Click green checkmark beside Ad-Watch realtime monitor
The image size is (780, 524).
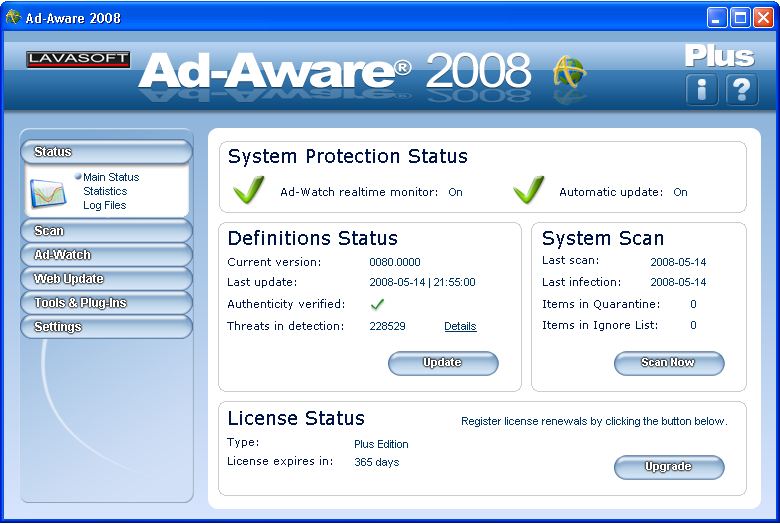(x=248, y=190)
